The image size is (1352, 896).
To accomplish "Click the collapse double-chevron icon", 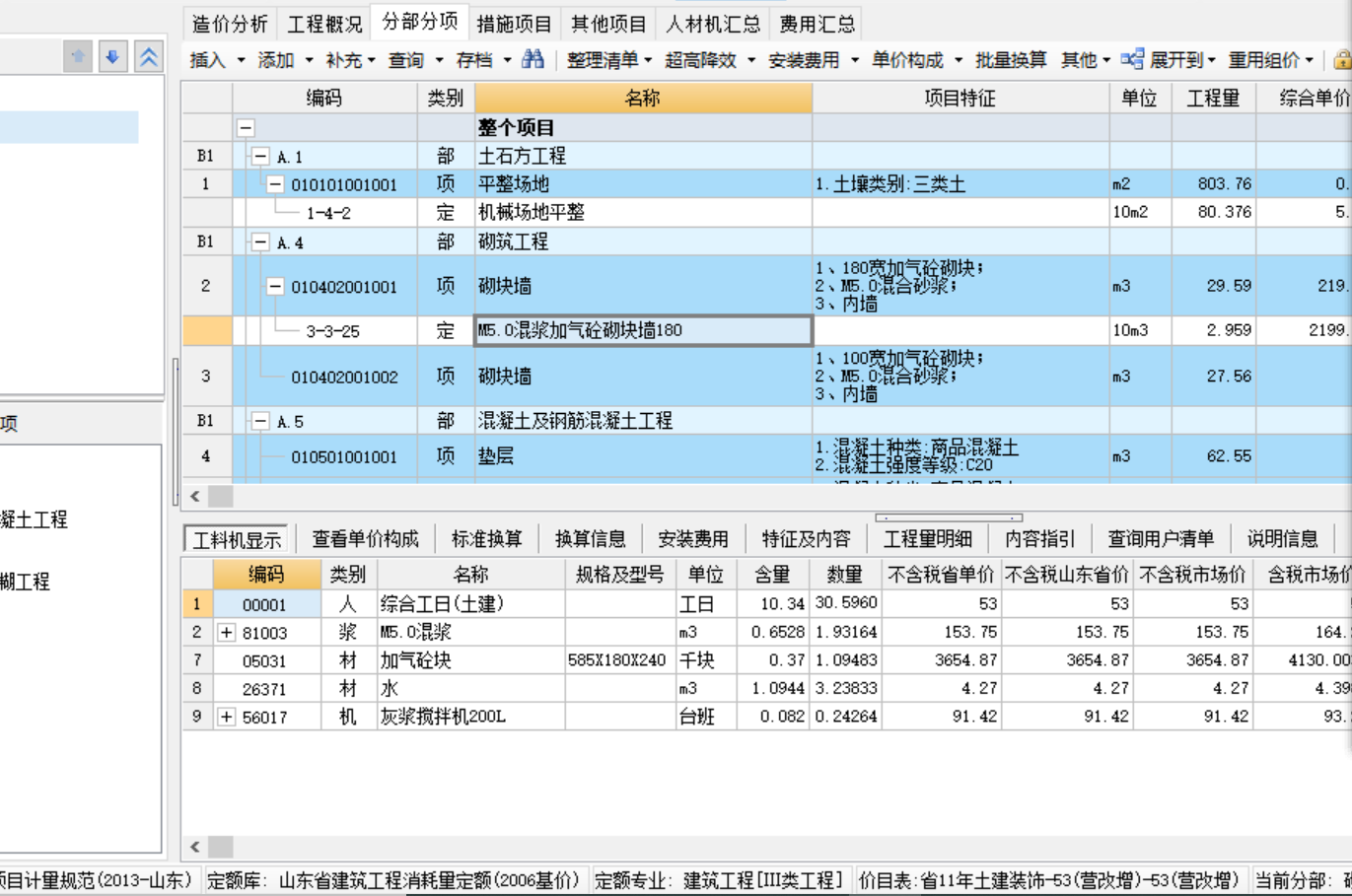I will click(x=148, y=56).
